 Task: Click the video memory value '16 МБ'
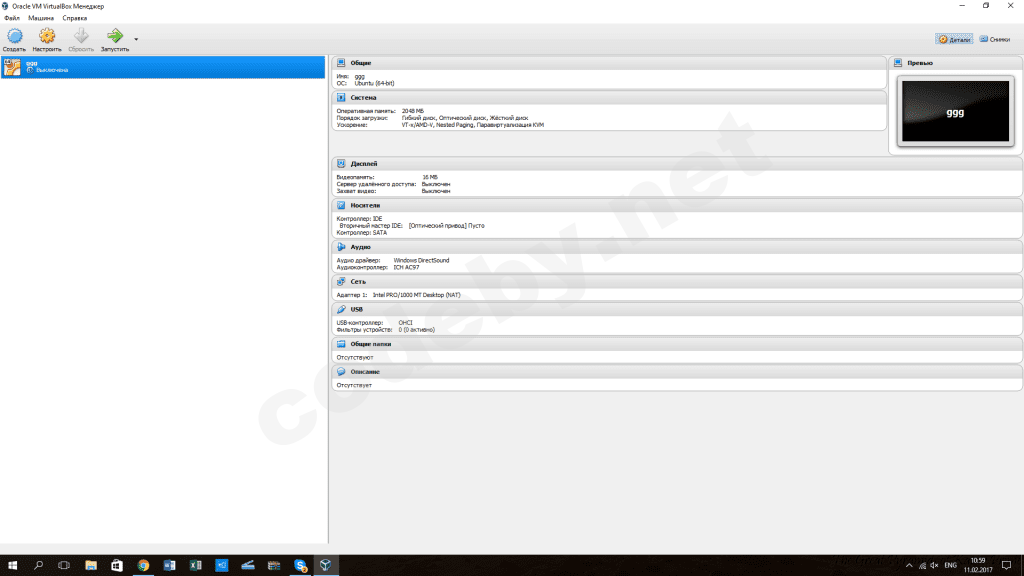point(430,177)
